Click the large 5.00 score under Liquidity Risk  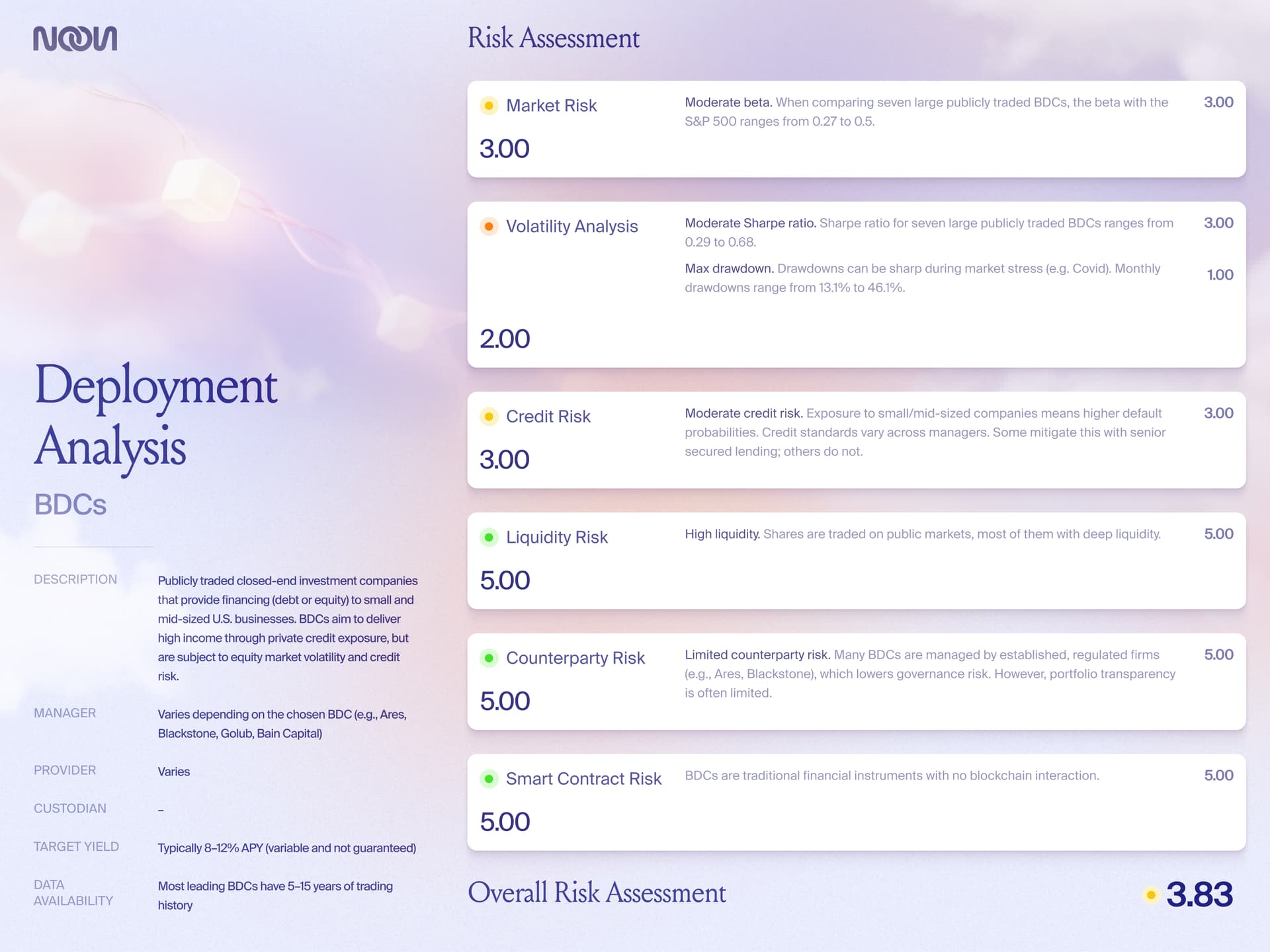pyautogui.click(x=505, y=580)
